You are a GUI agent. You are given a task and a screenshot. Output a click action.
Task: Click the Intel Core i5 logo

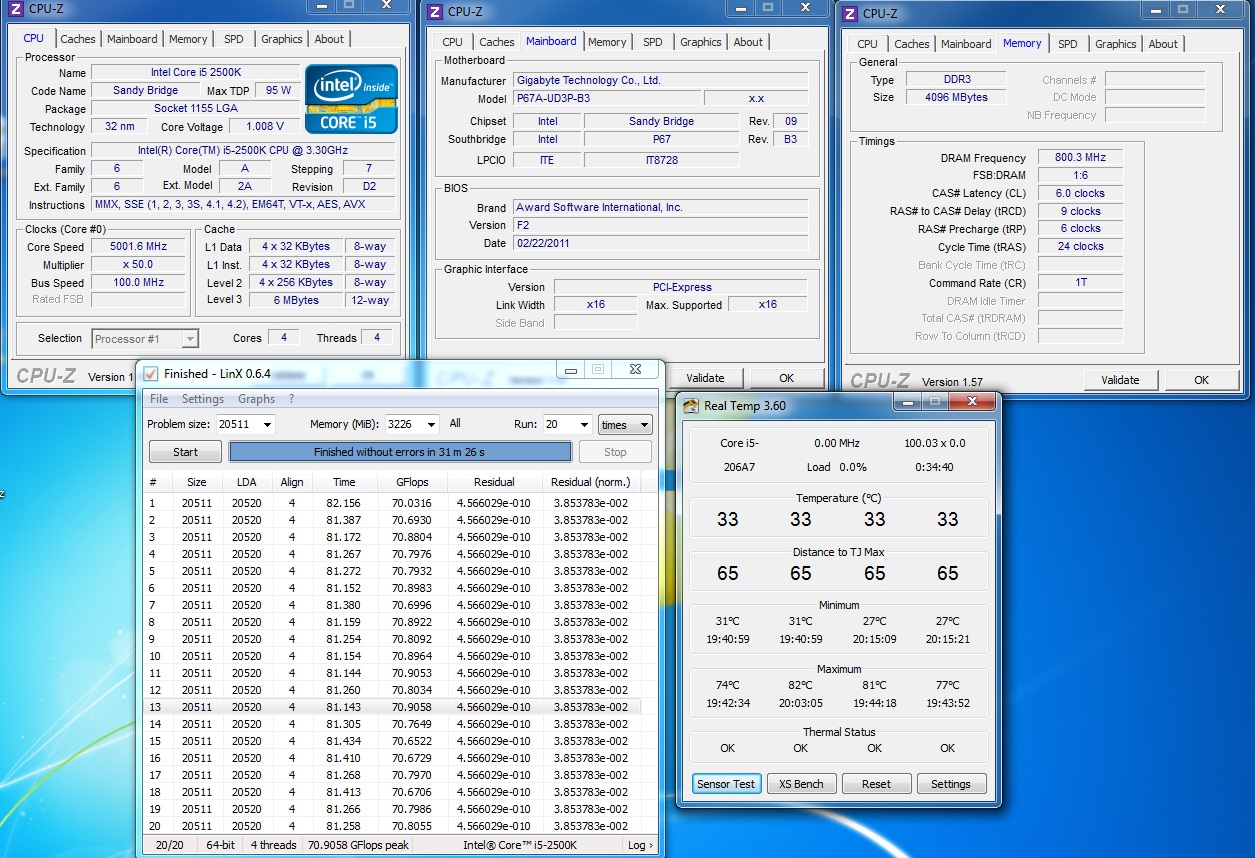(351, 99)
